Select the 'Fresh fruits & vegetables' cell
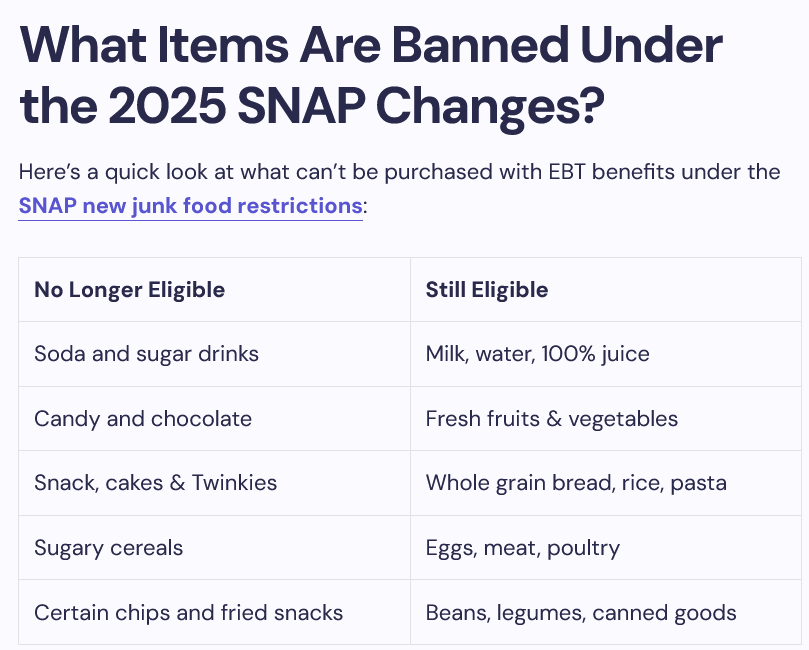The image size is (809, 650). coord(552,418)
